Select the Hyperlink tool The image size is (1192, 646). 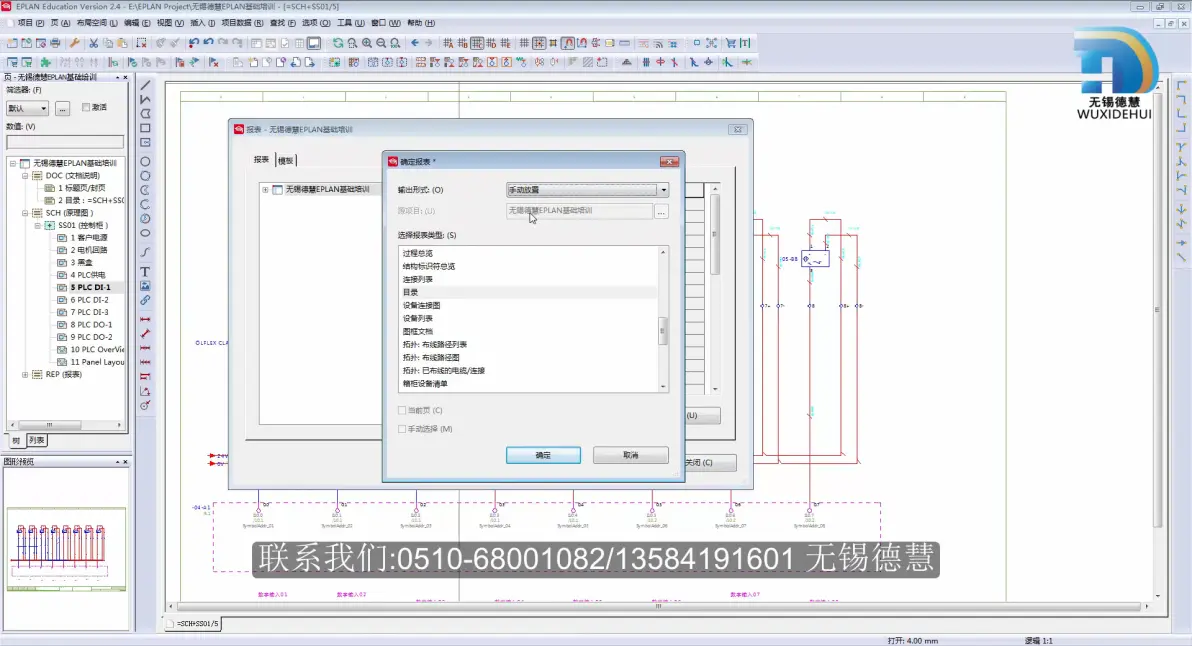pos(145,300)
